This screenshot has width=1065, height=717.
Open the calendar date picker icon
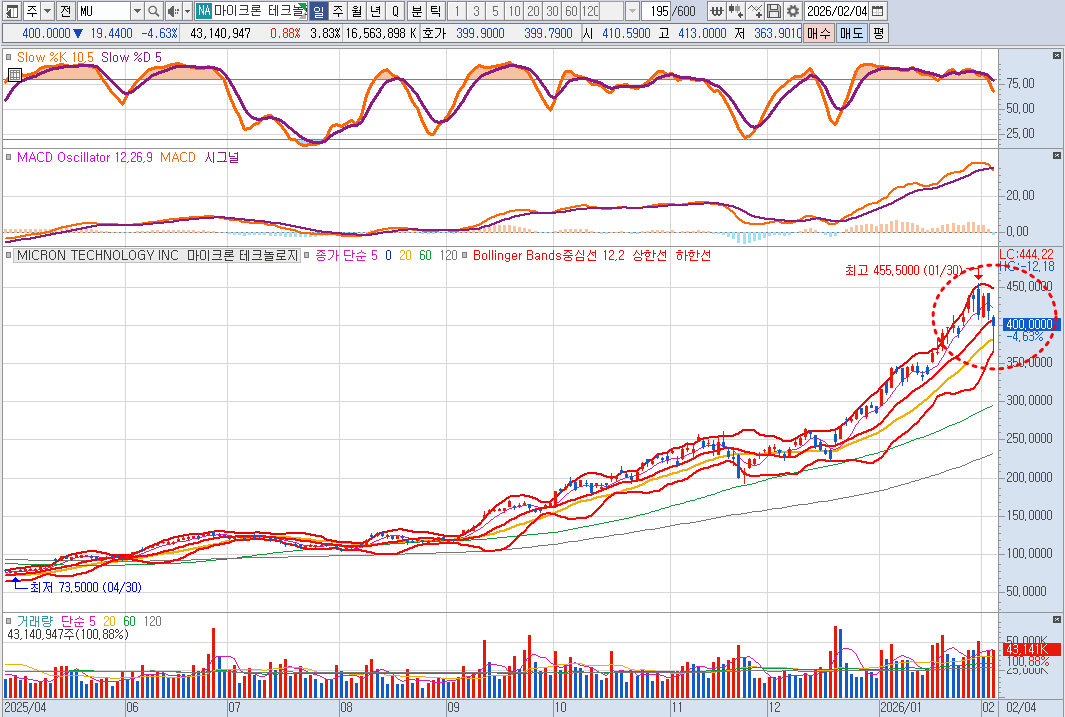877,11
